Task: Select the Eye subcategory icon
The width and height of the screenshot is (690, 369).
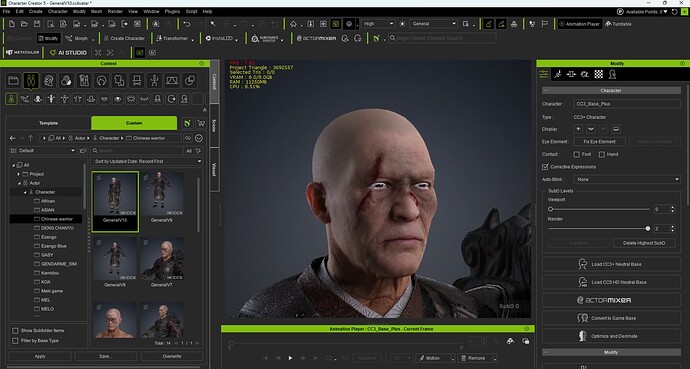Action: tap(117, 99)
